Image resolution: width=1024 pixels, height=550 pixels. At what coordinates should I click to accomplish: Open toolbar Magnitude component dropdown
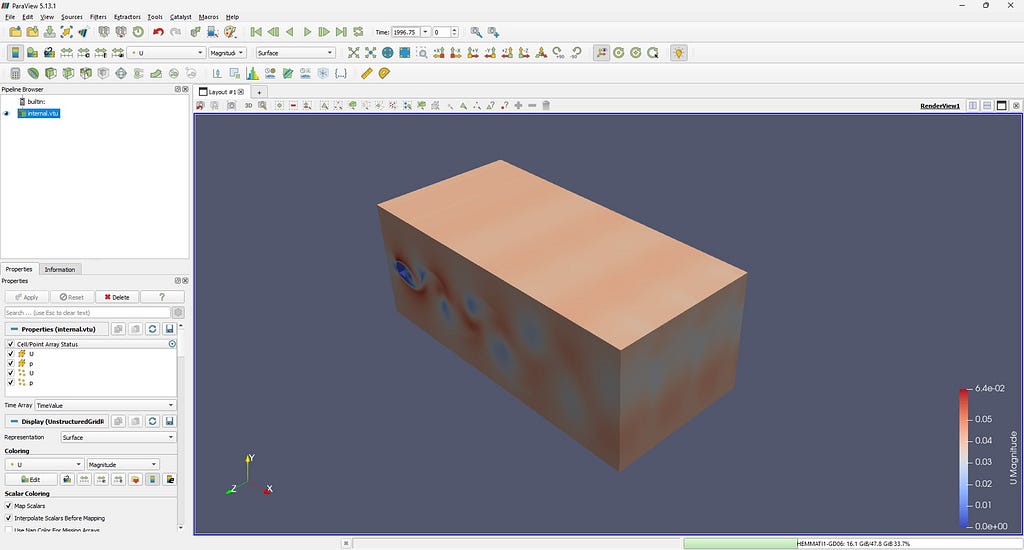point(227,53)
